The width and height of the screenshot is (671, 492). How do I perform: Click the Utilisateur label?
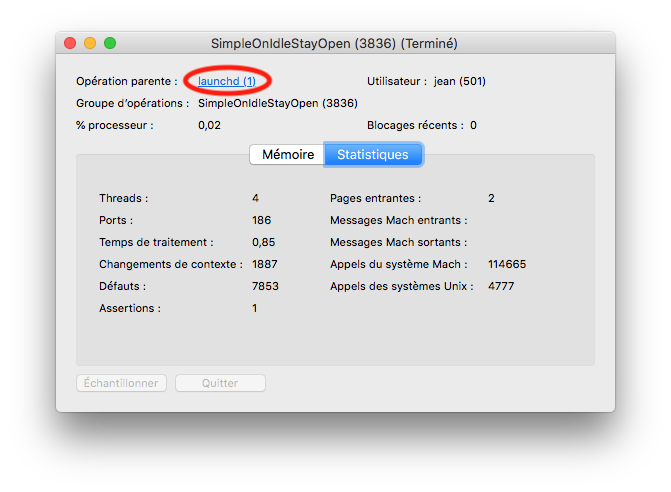[x=397, y=81]
